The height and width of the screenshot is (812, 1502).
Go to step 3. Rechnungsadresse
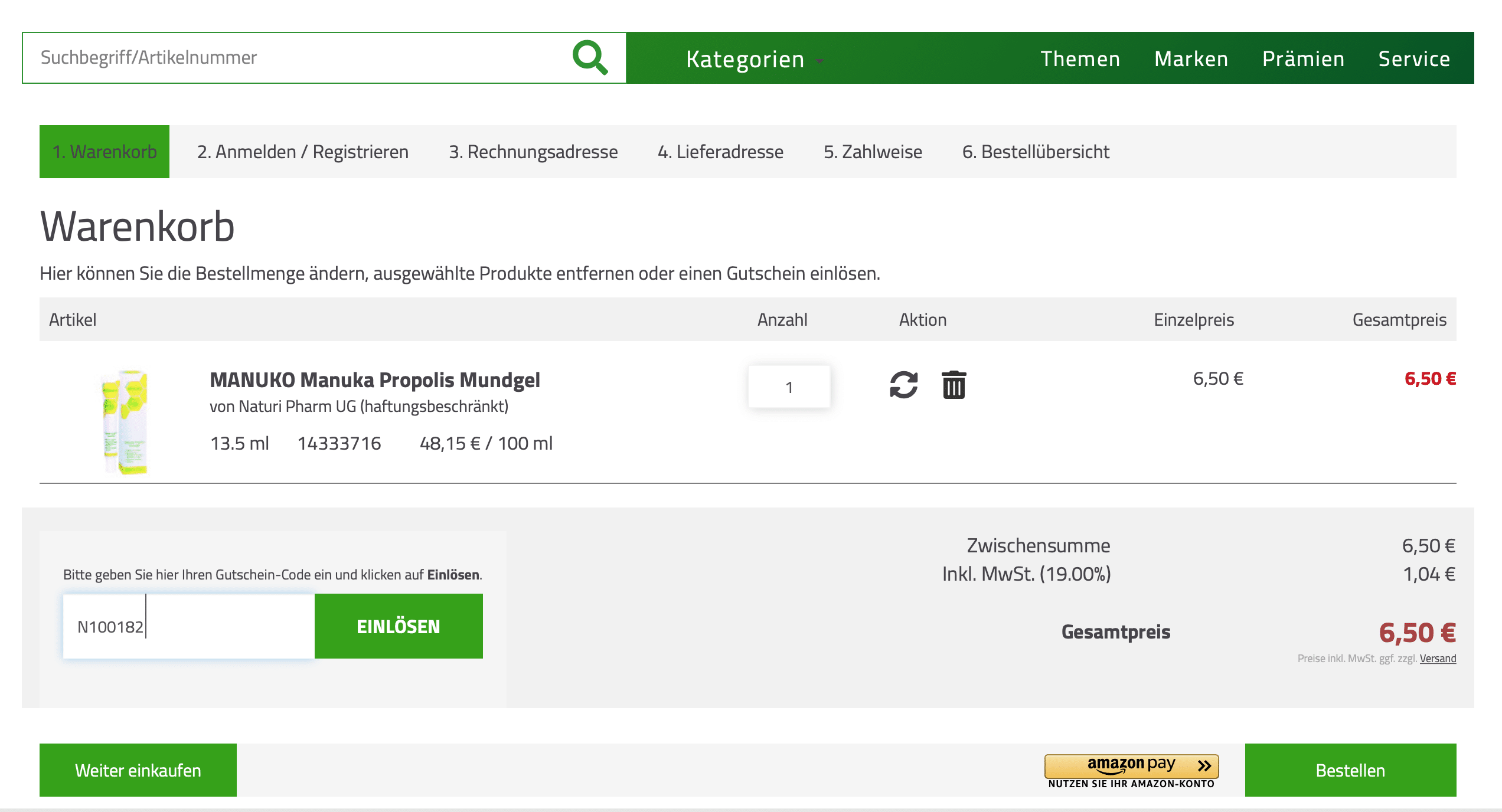click(533, 152)
